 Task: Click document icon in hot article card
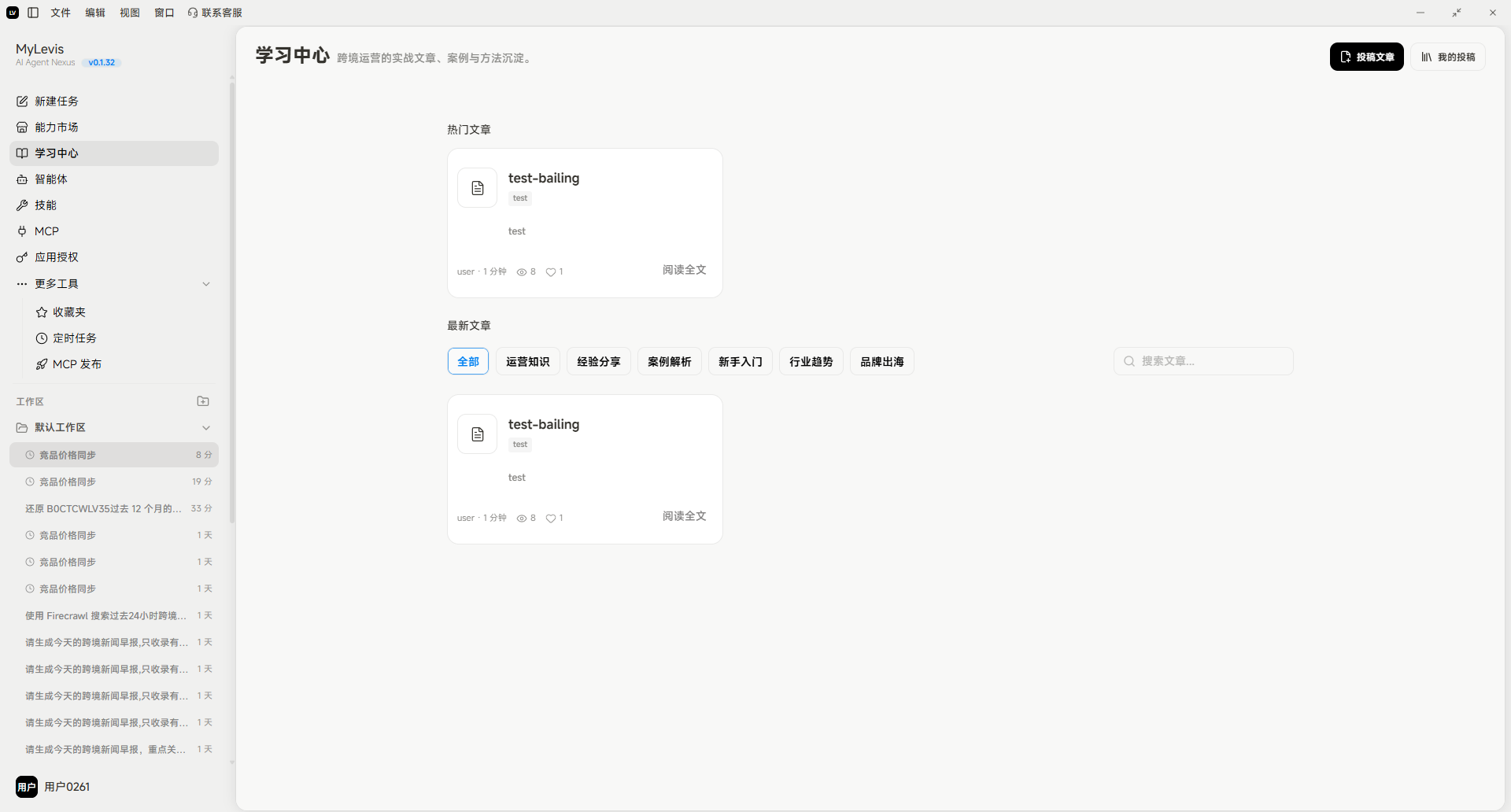point(478,188)
